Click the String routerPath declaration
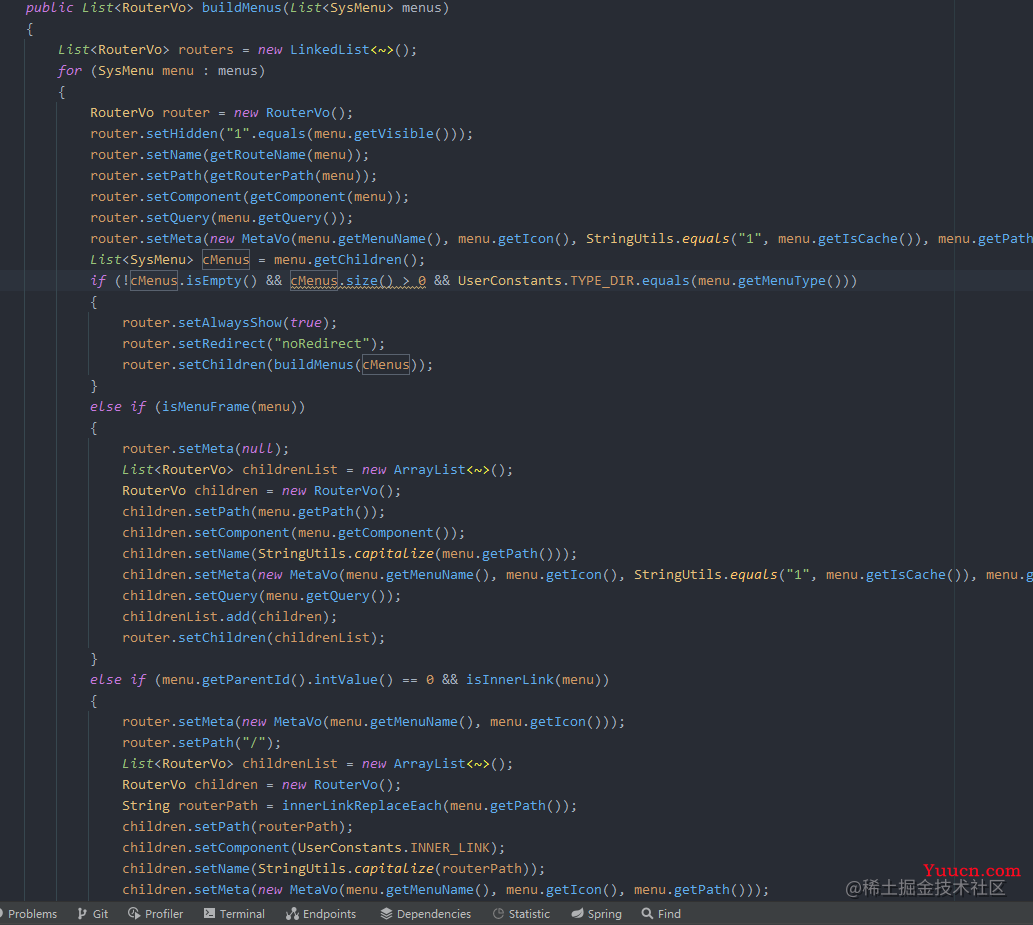This screenshot has width=1033, height=925. click(x=190, y=806)
